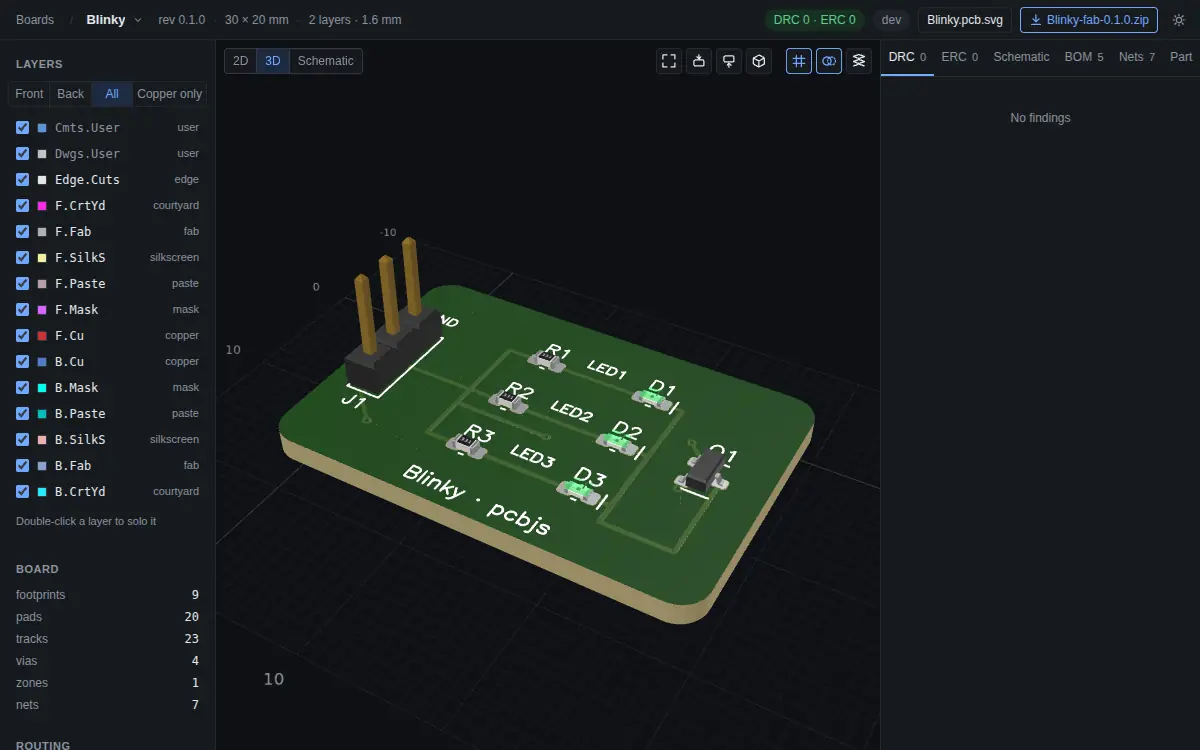Open the Blinky board dropdown
Viewport: 1200px width, 750px height.
114,20
